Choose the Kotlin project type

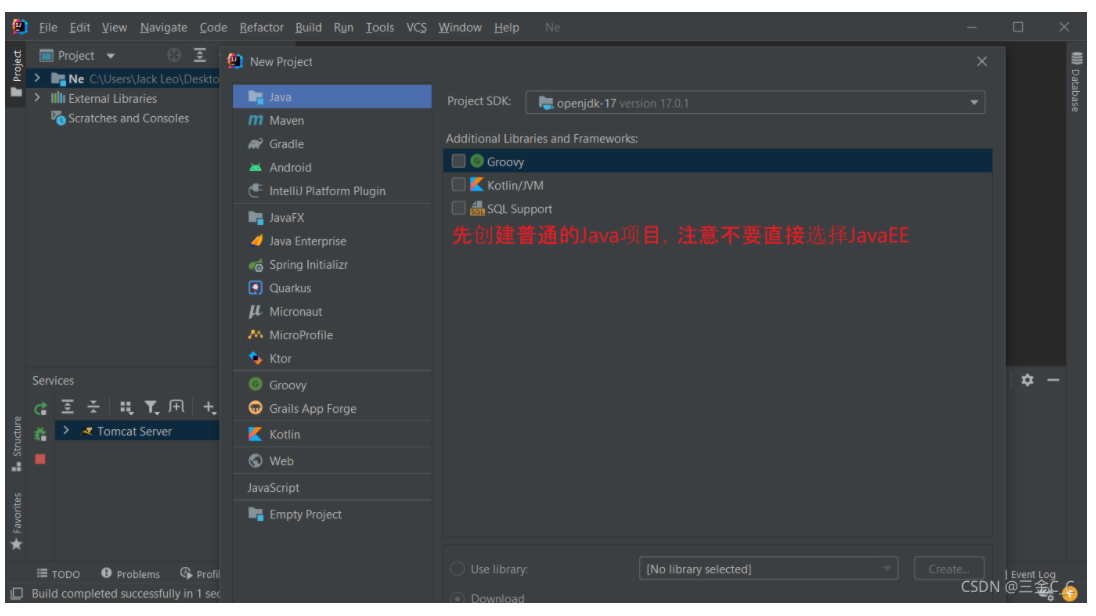[332, 434]
